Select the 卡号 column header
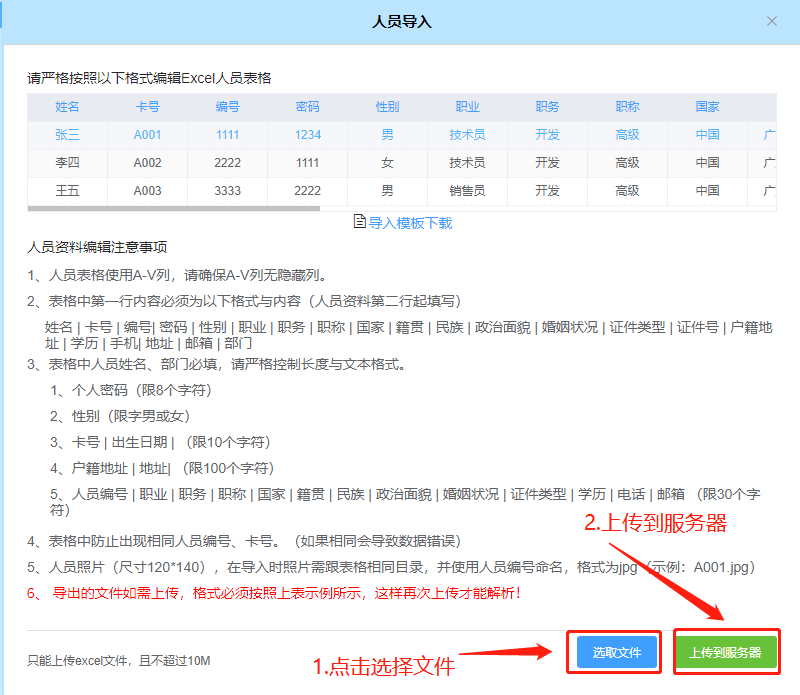 (147, 107)
